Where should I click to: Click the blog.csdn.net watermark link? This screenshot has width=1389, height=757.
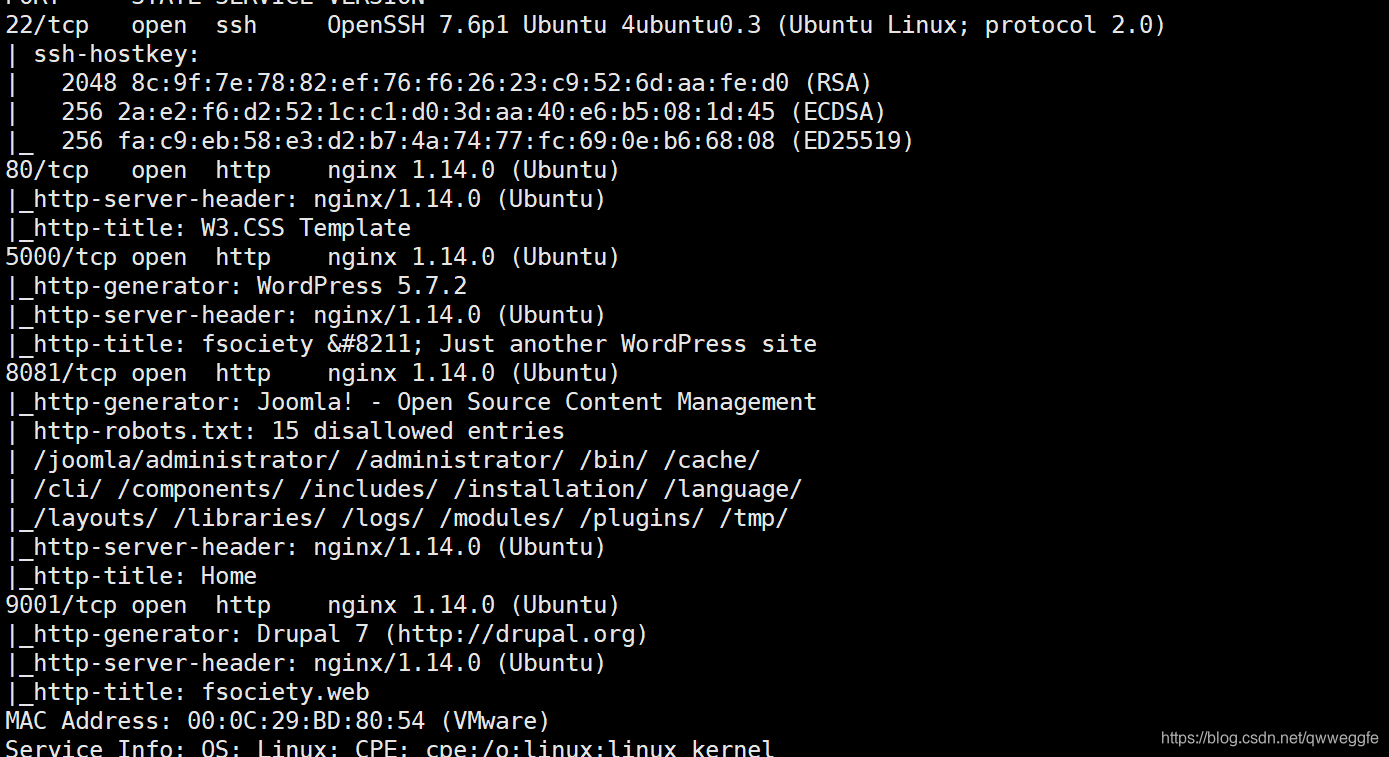click(x=1270, y=738)
